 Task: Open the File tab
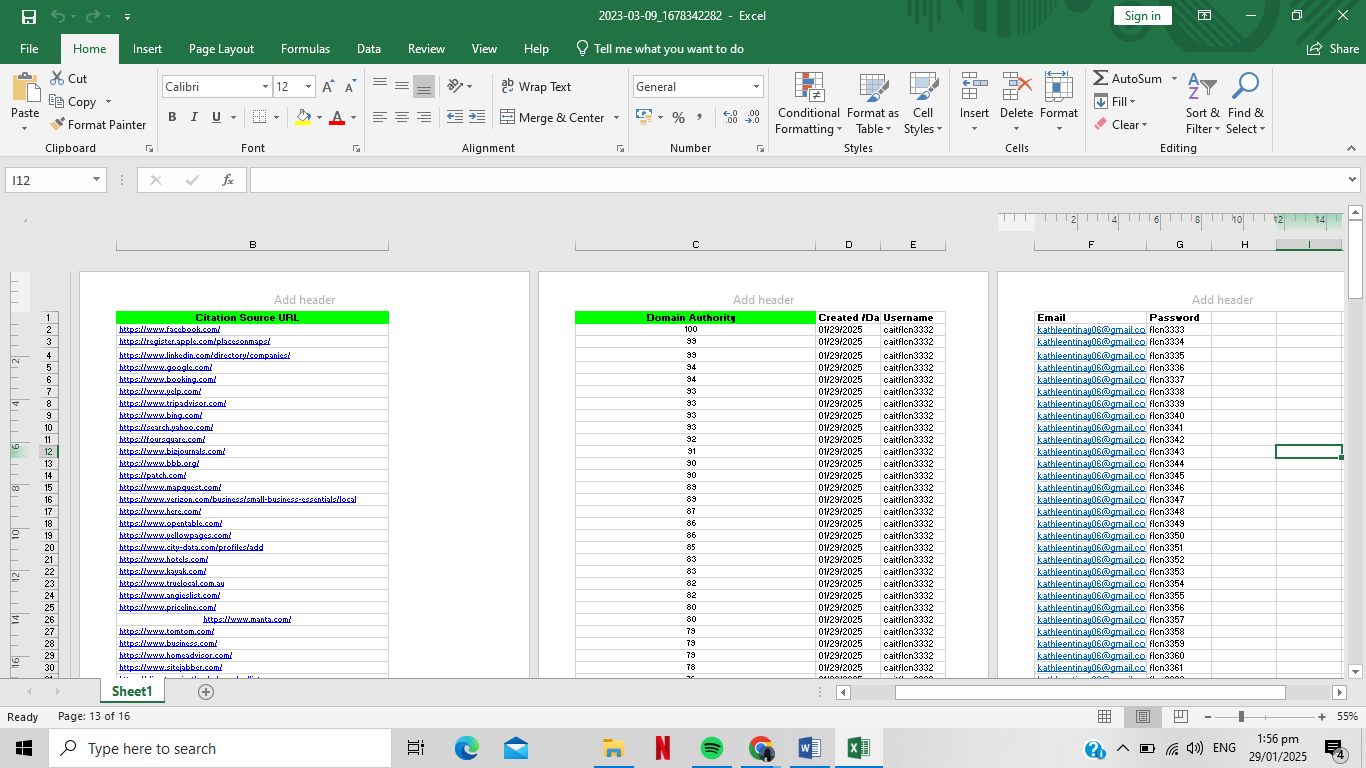pyautogui.click(x=29, y=48)
